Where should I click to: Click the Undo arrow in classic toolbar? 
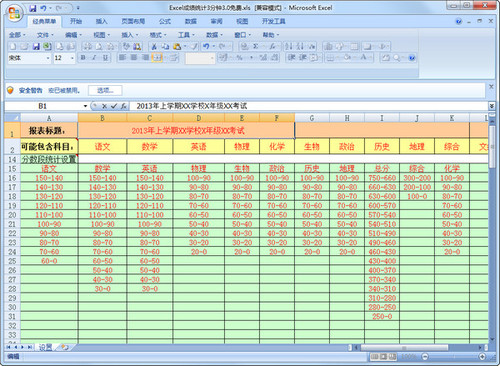[206, 46]
